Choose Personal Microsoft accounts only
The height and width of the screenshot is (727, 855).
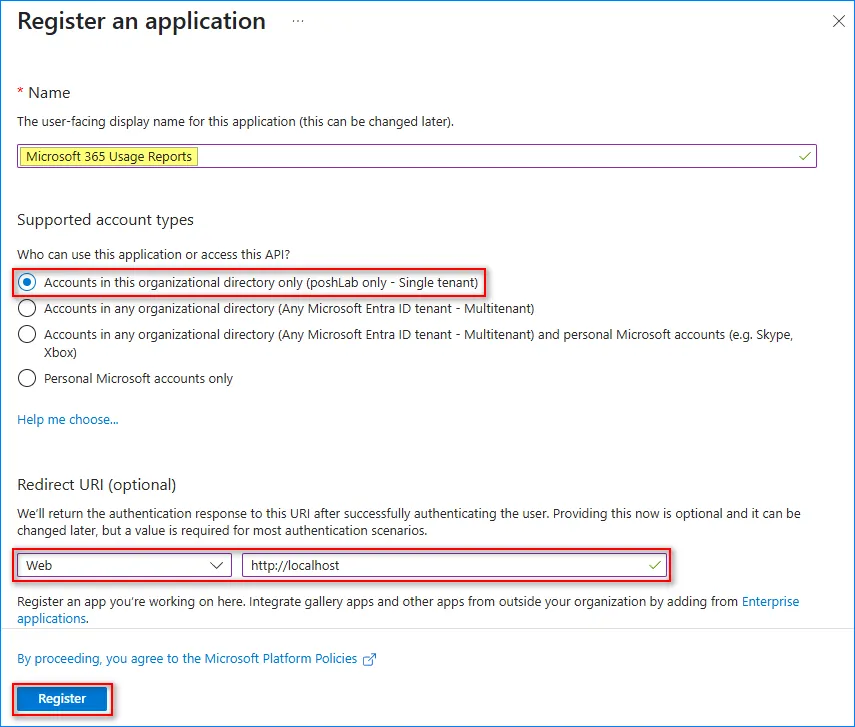coord(27,379)
